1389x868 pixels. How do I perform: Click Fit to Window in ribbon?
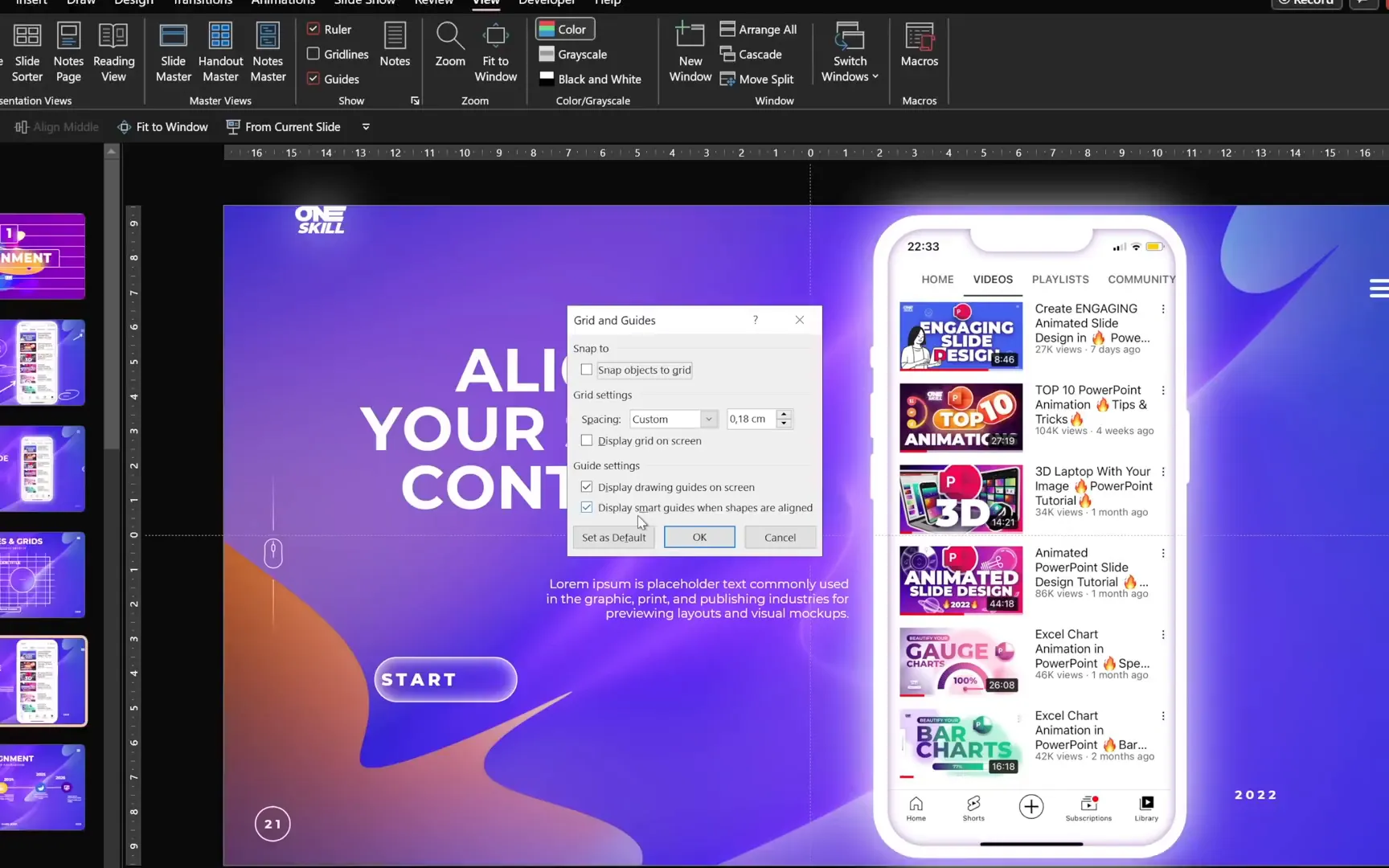[495, 53]
